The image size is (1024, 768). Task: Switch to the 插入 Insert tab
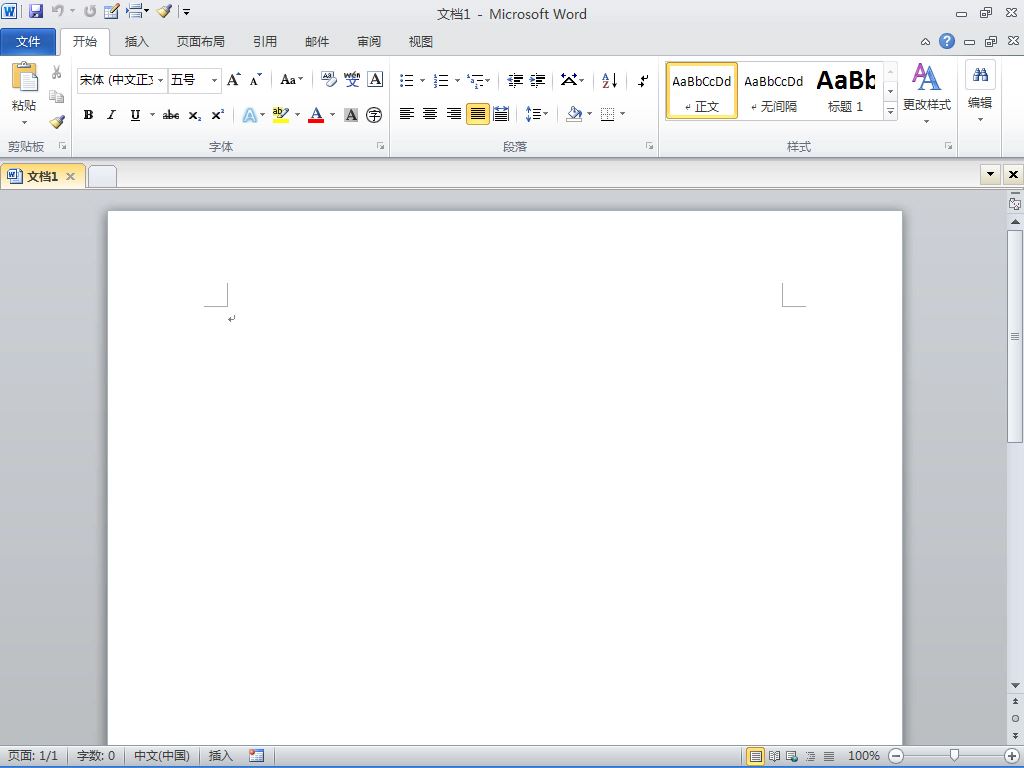point(136,42)
